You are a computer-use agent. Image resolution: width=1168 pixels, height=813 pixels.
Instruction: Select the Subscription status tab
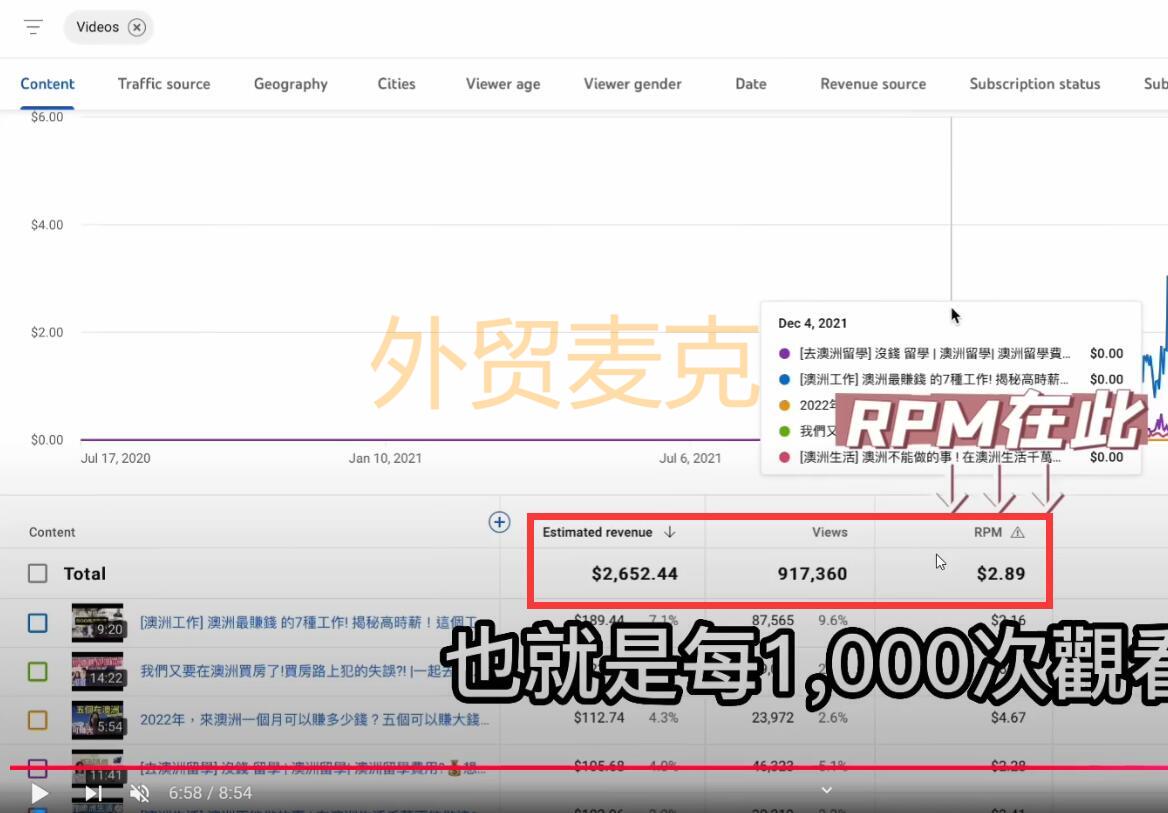[1035, 83]
